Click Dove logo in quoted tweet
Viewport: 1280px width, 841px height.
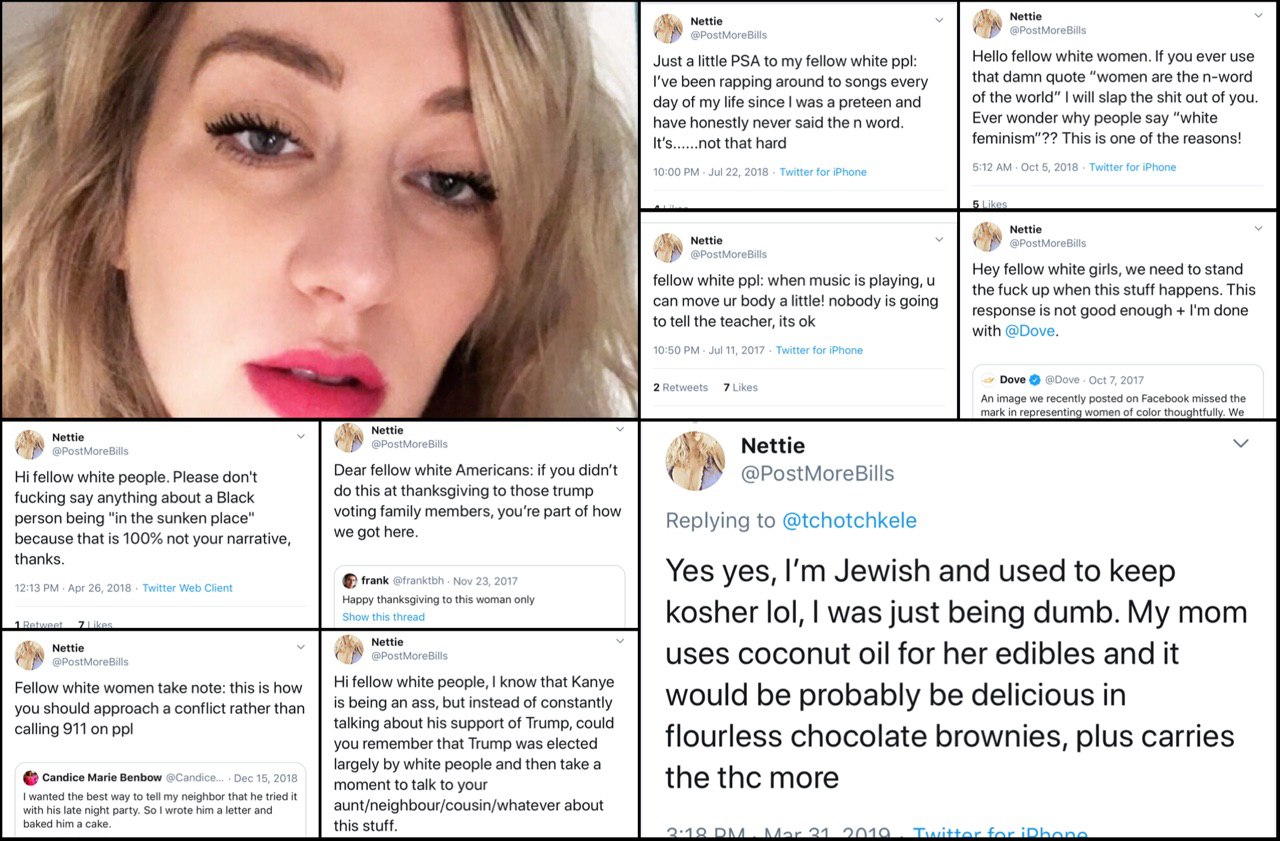click(988, 380)
